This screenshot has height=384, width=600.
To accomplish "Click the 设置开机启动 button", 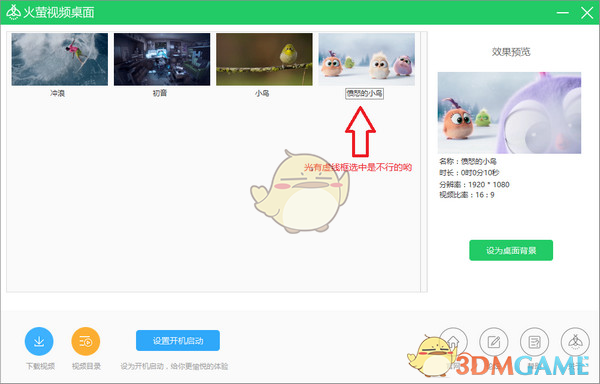I will [x=178, y=340].
